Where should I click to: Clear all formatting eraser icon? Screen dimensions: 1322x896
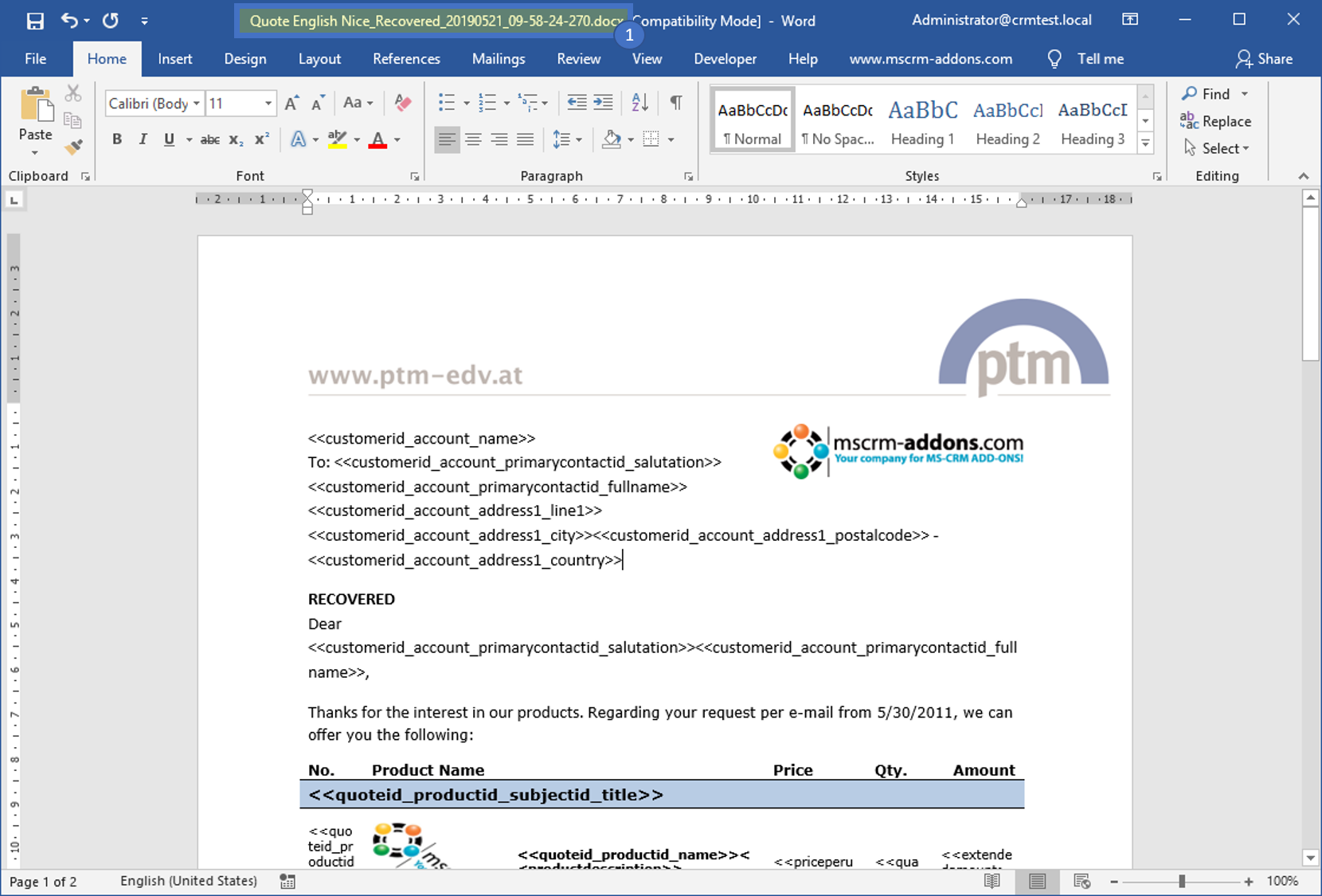tap(403, 103)
